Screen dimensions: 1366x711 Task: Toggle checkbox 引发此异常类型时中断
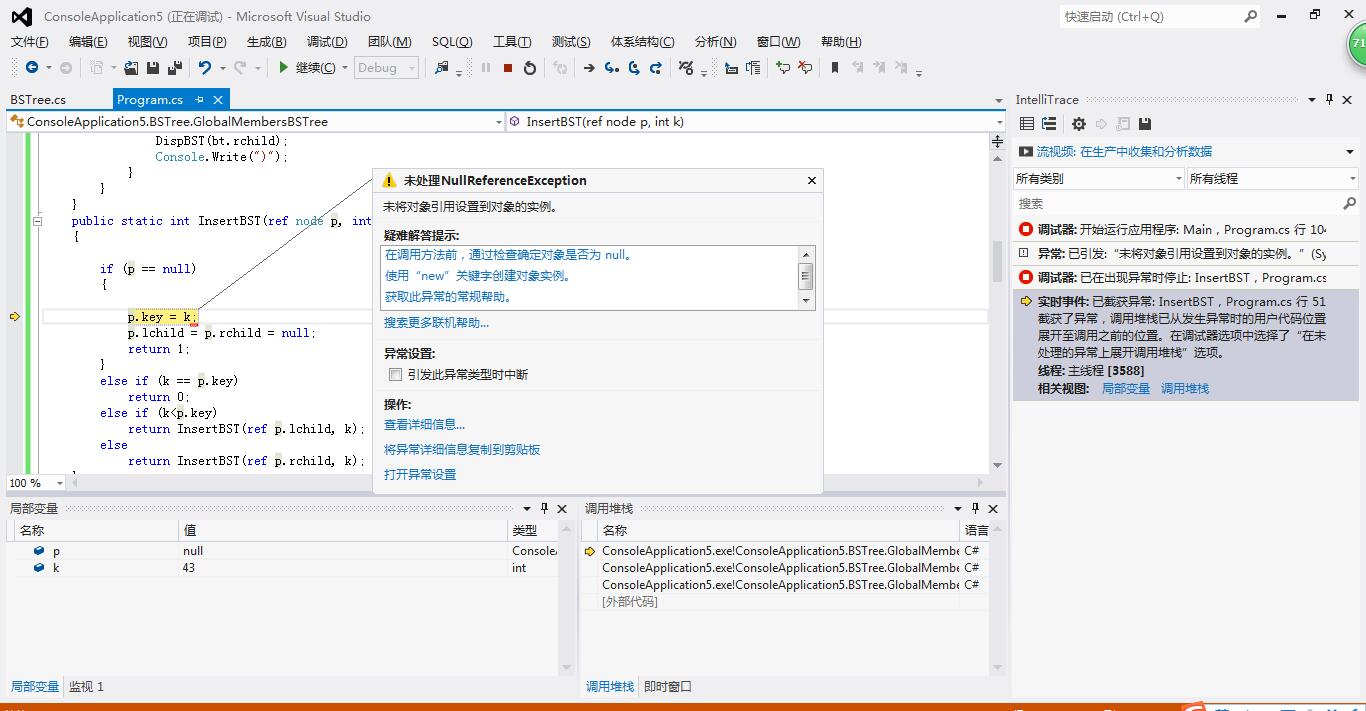point(395,375)
